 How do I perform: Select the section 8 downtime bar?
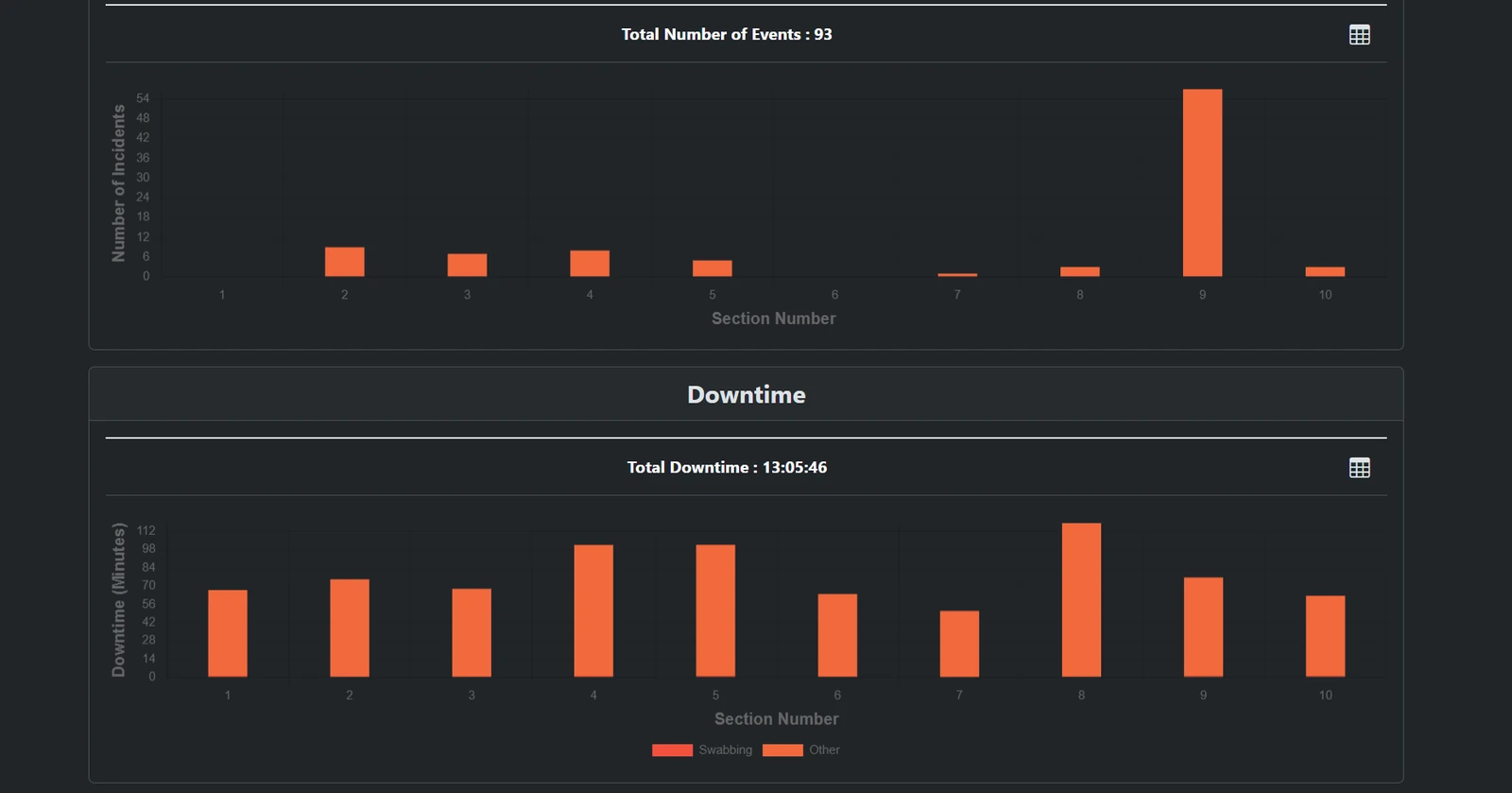1081,599
